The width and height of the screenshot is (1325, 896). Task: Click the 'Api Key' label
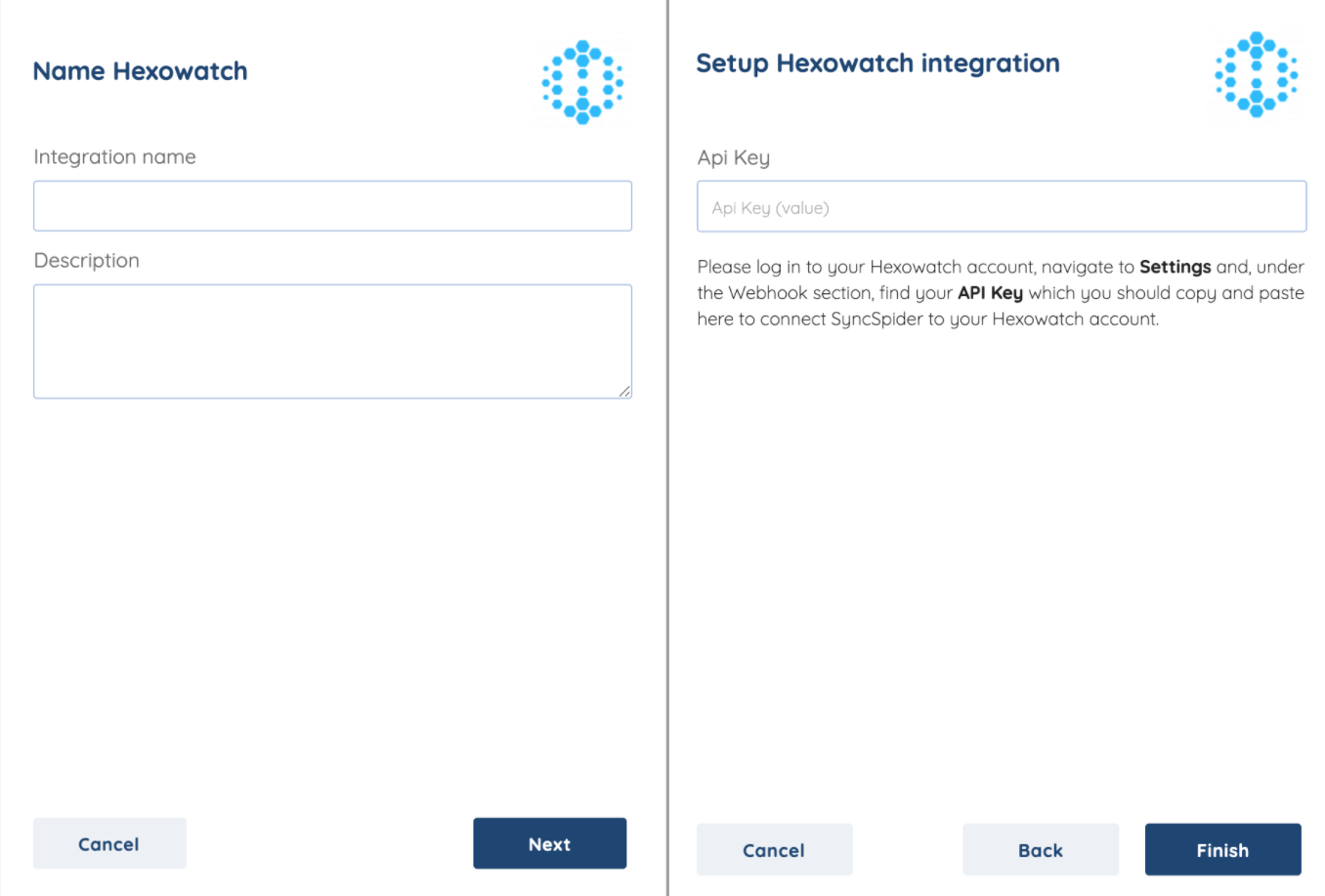click(x=733, y=158)
